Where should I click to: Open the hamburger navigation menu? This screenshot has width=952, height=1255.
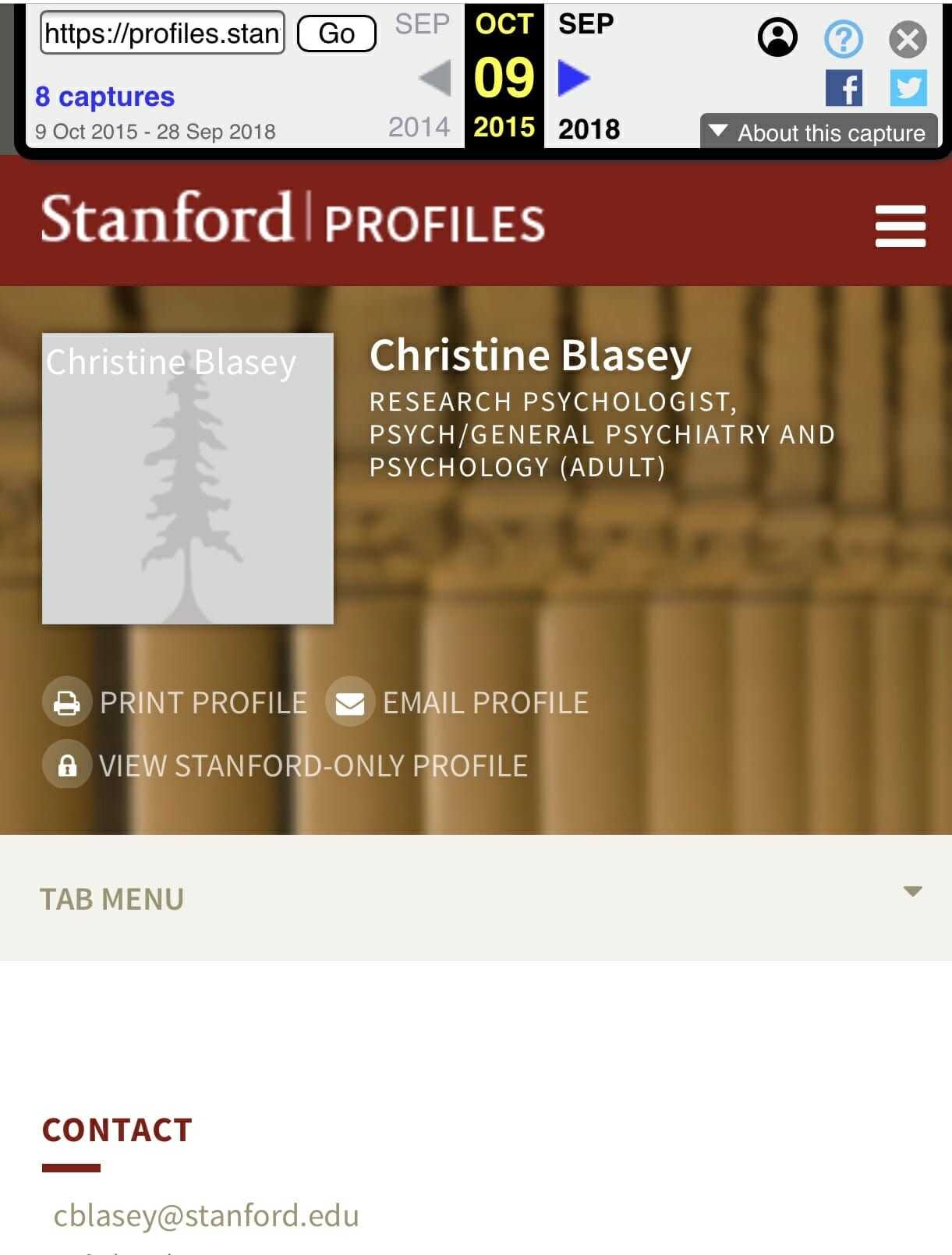900,226
